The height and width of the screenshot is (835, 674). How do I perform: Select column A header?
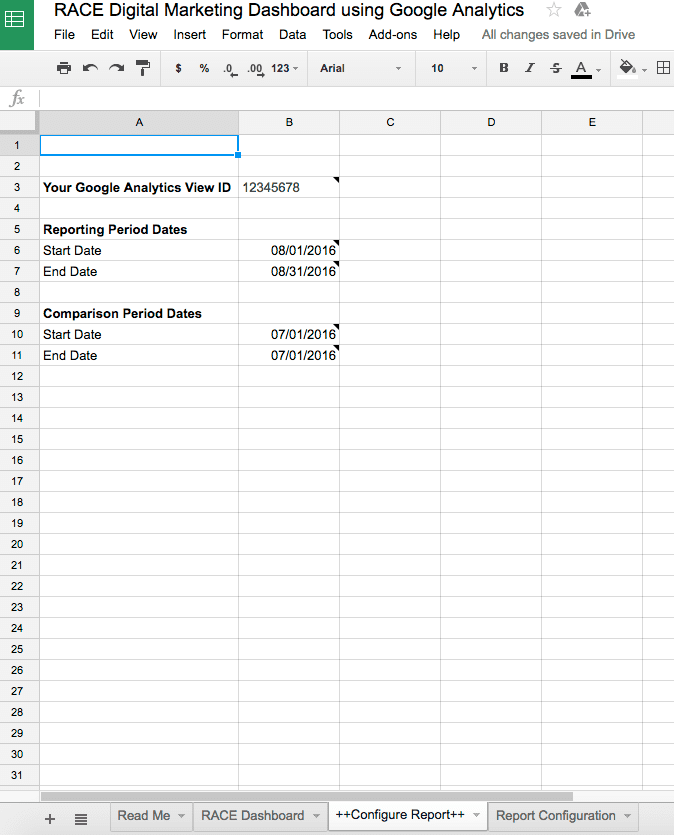pyautogui.click(x=139, y=122)
